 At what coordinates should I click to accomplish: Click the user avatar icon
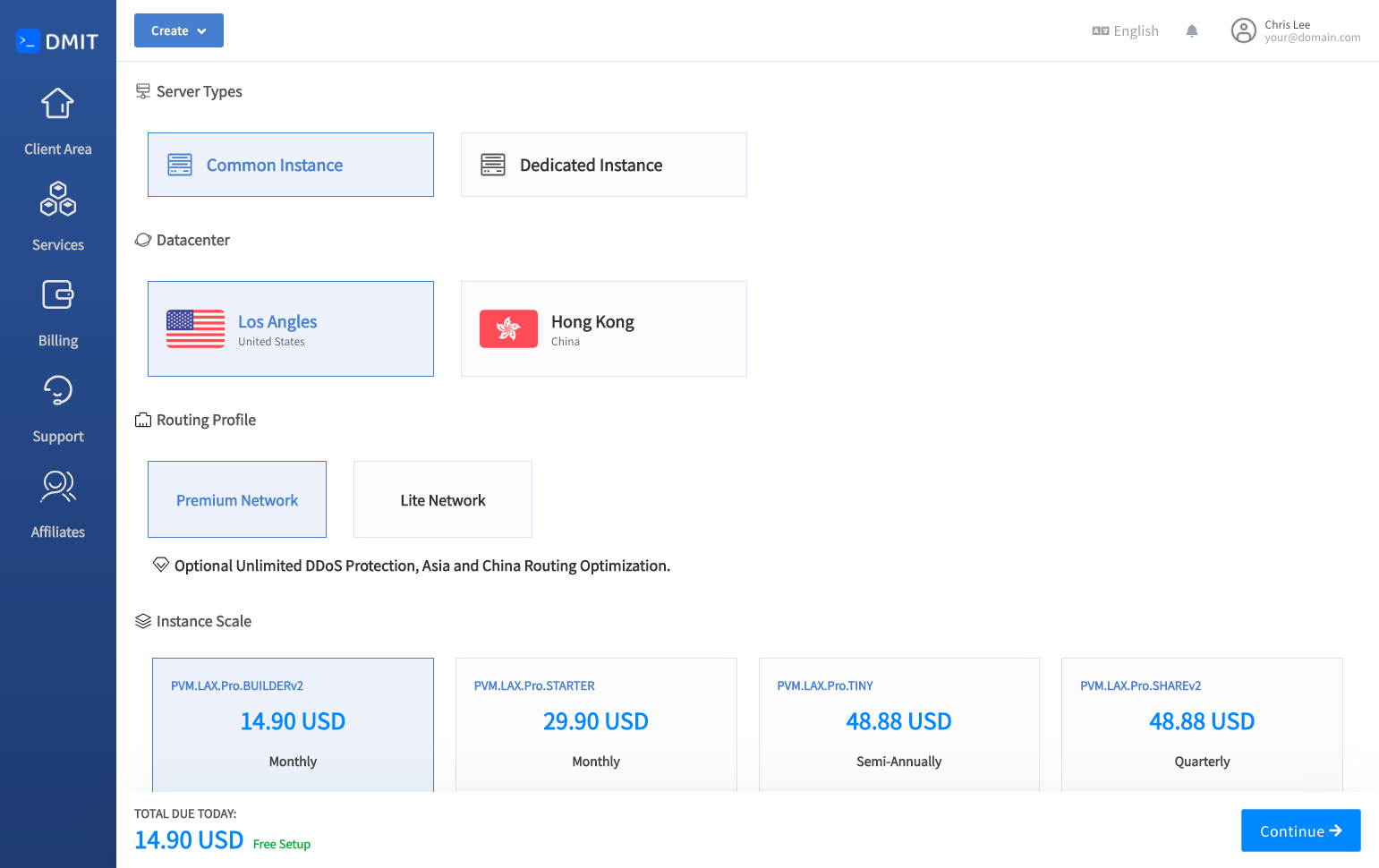1243,31
